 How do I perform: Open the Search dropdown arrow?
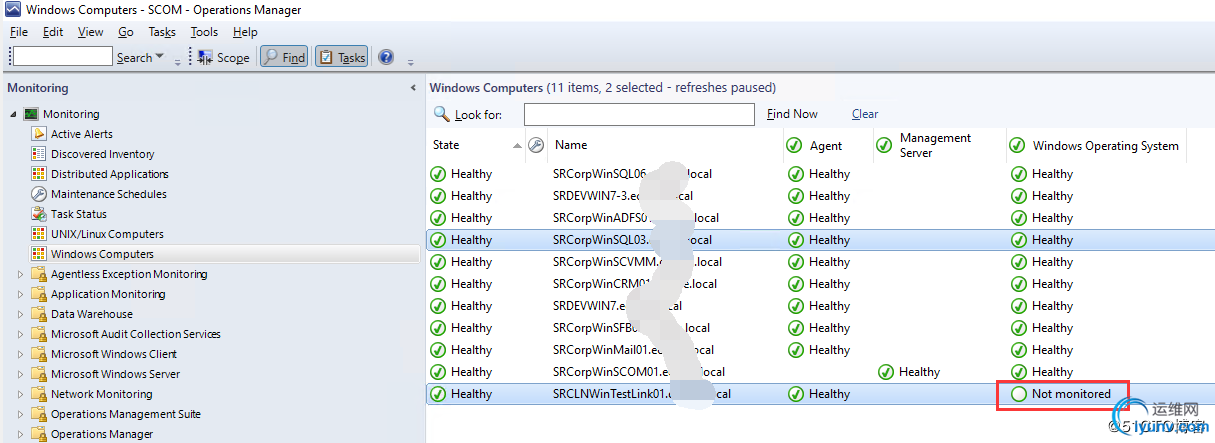(x=160, y=58)
